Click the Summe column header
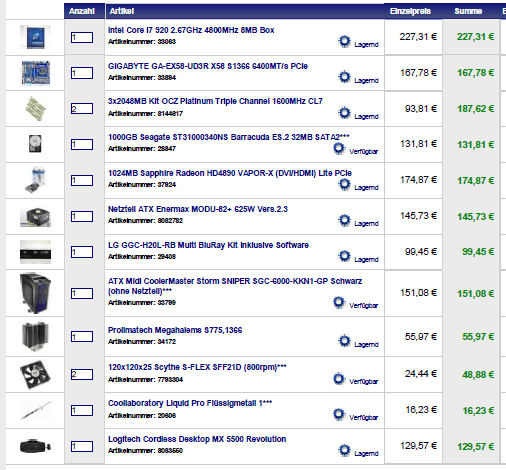Image resolution: width=506 pixels, height=470 pixels. point(468,11)
